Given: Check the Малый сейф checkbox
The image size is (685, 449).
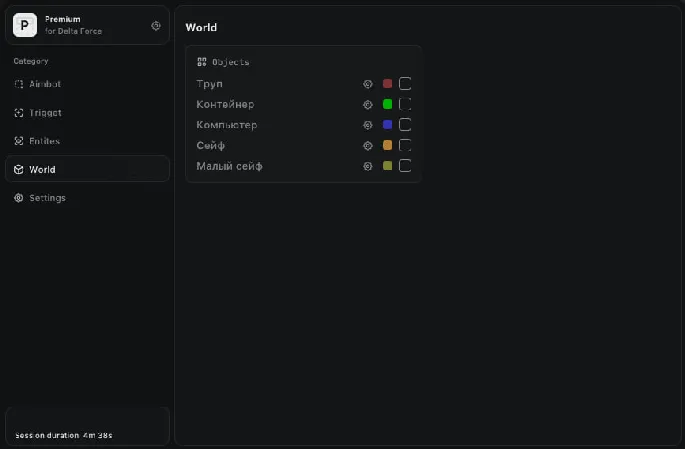Looking at the screenshot, I should tap(405, 166).
